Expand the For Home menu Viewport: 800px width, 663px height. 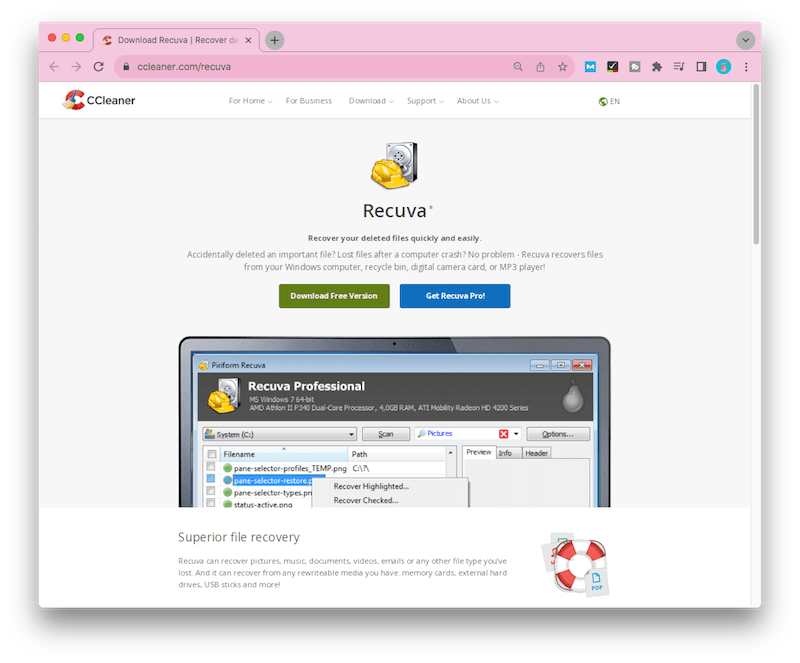pyautogui.click(x=251, y=101)
